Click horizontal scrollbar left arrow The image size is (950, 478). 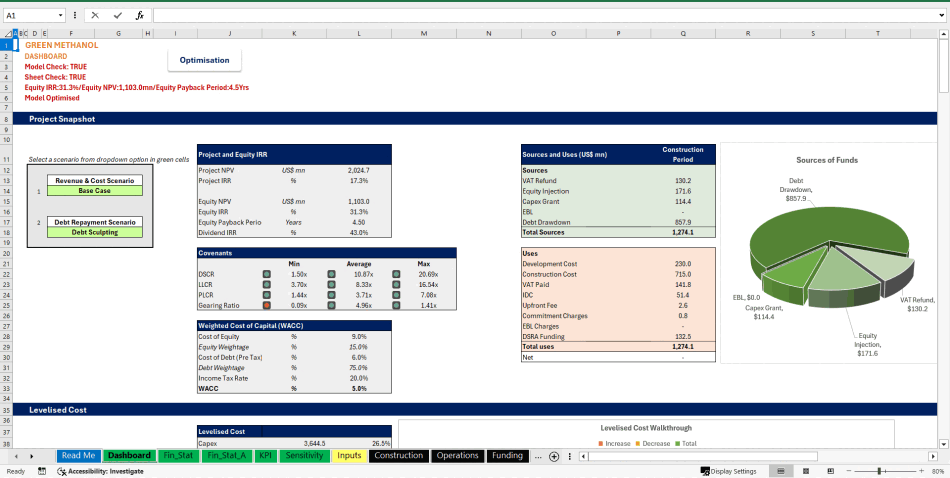(x=584, y=456)
